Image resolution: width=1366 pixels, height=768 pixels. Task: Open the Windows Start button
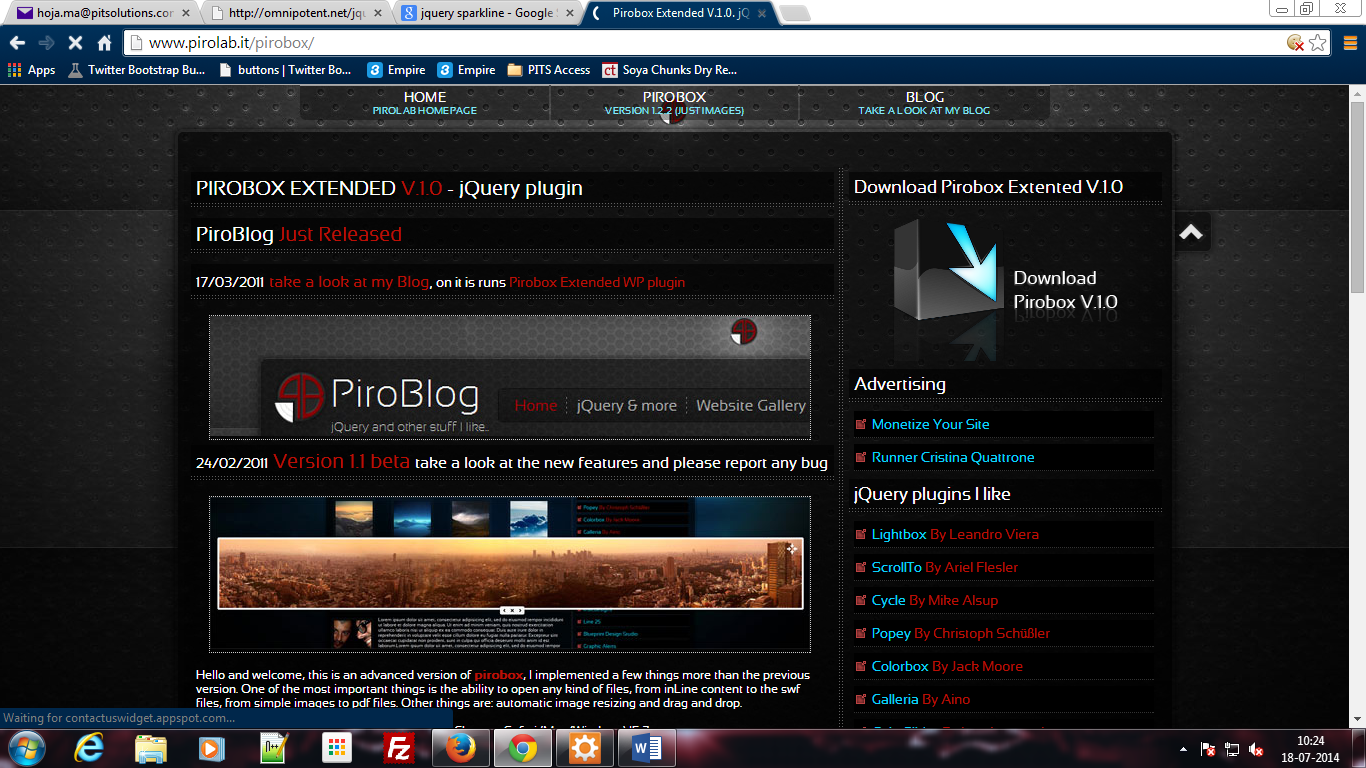(26, 748)
